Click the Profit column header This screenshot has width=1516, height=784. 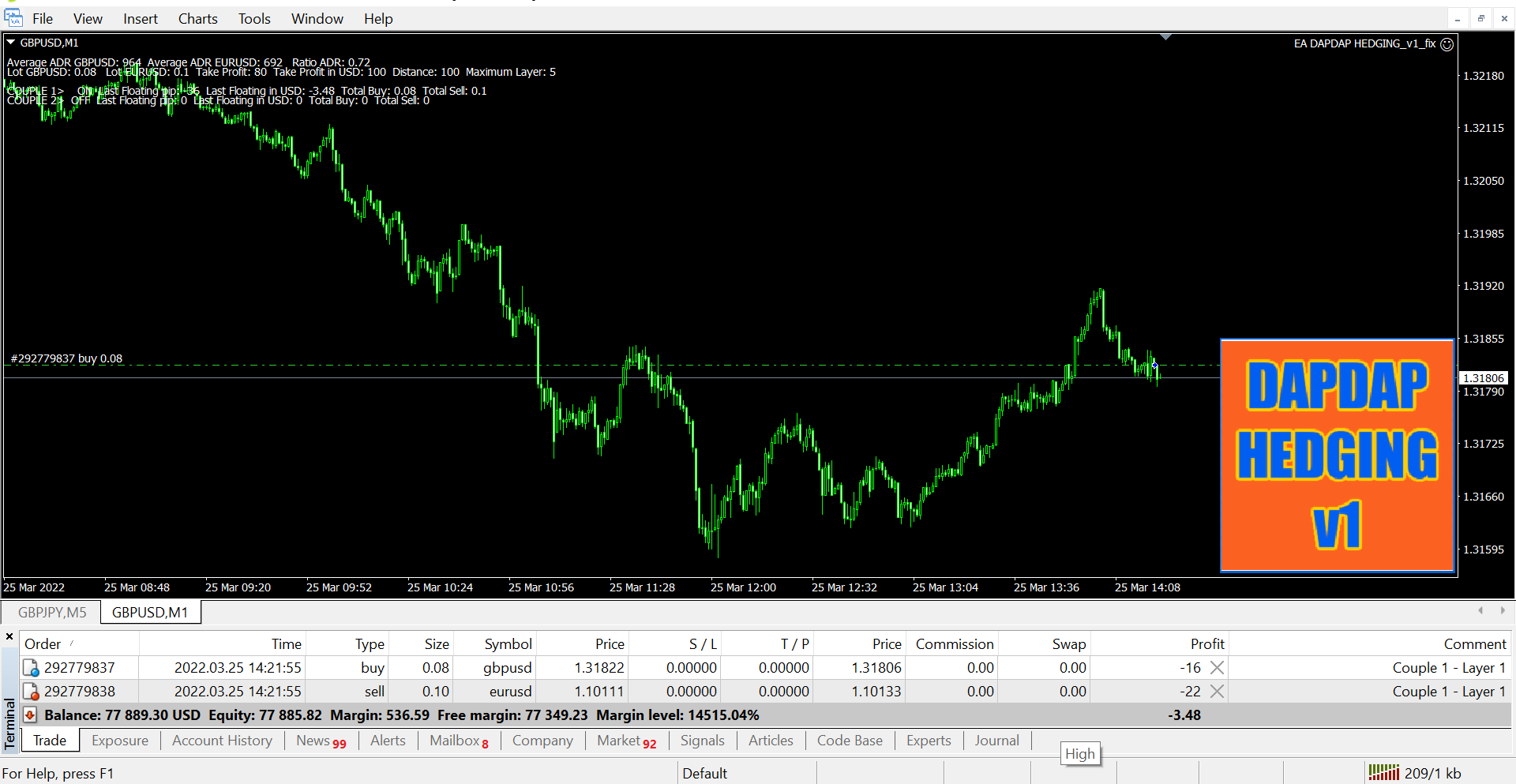(x=1206, y=644)
